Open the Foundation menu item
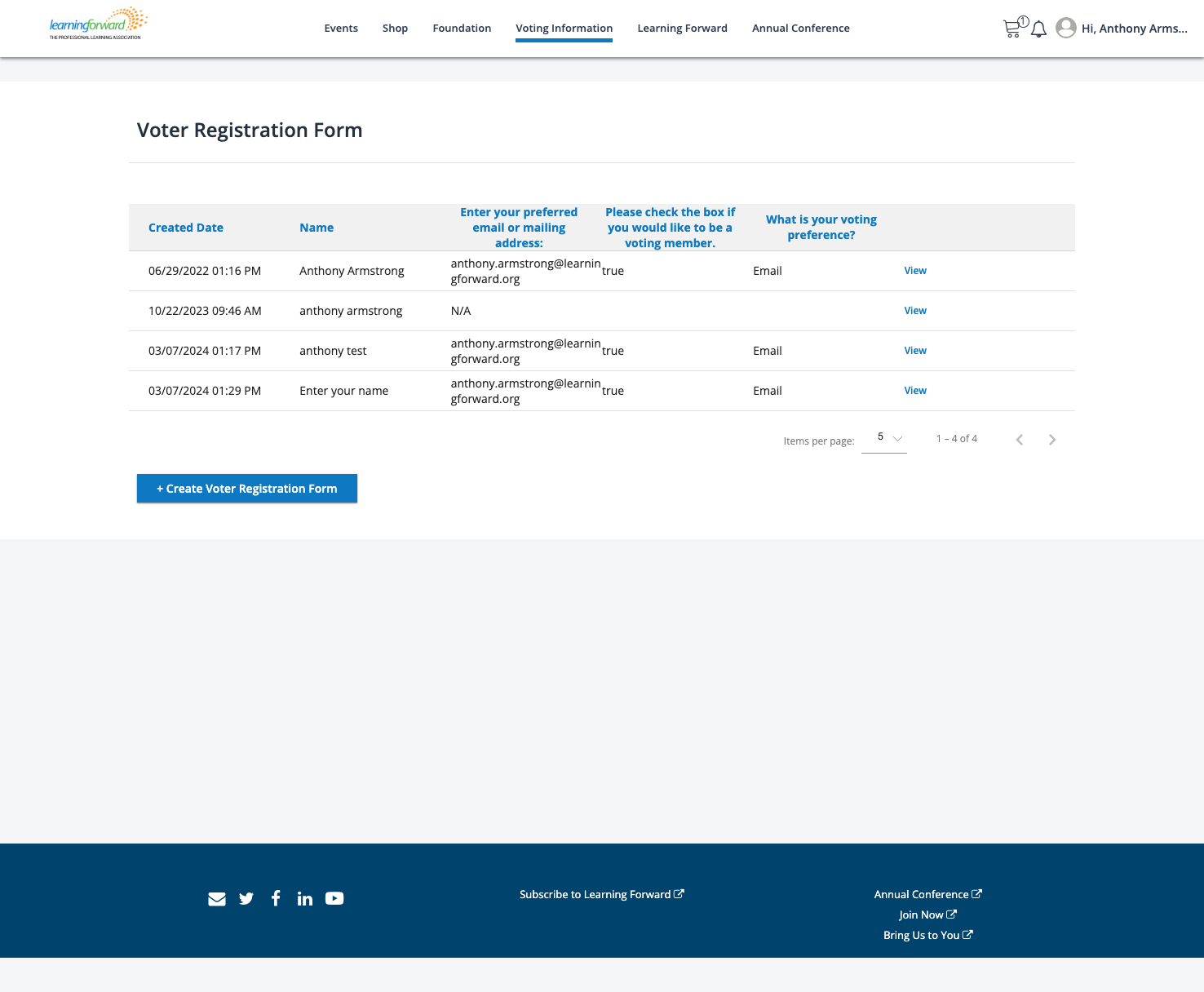This screenshot has width=1204, height=992. (x=462, y=29)
